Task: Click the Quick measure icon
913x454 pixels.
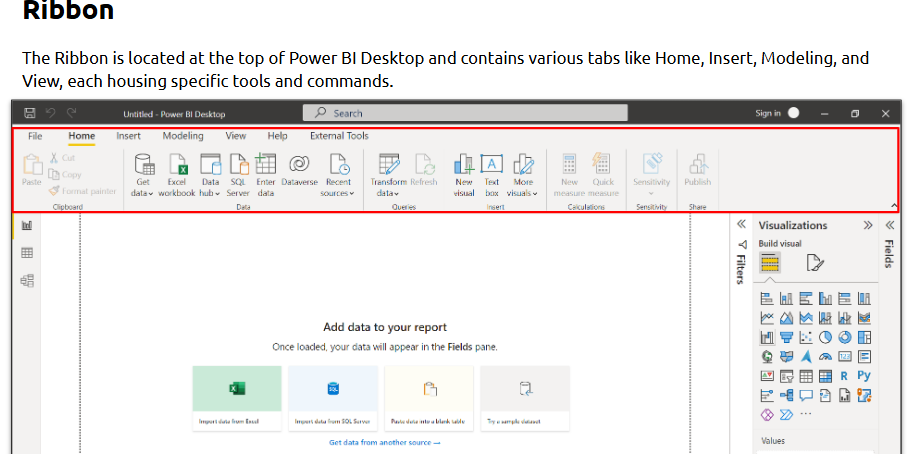Action: click(601, 164)
